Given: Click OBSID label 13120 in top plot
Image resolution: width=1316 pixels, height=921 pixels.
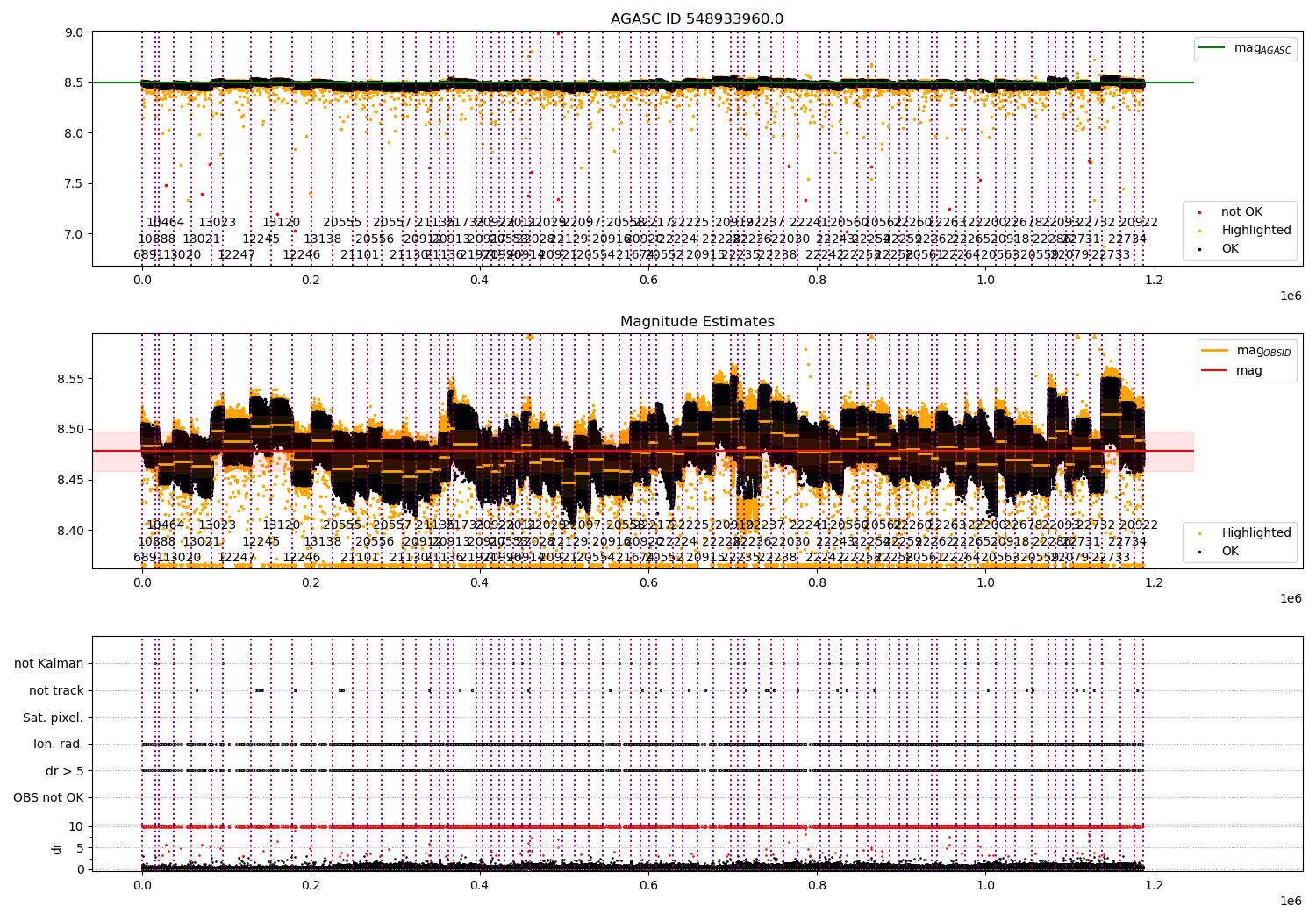Looking at the screenshot, I should (x=282, y=223).
